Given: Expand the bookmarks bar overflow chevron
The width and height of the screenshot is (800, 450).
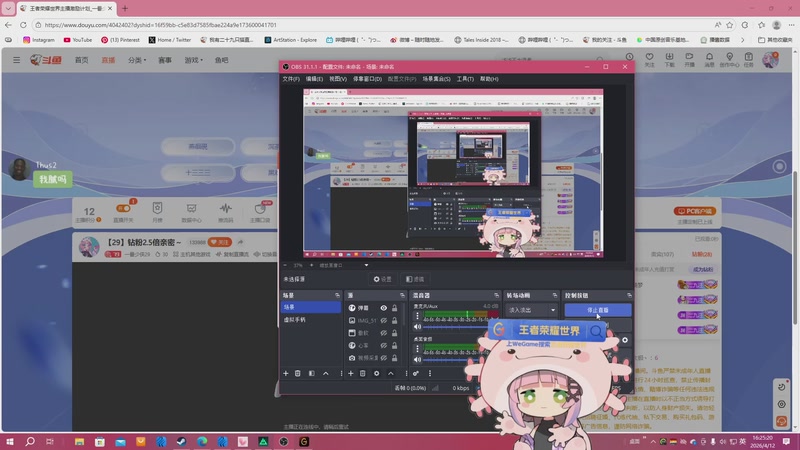Looking at the screenshot, I should point(742,40).
